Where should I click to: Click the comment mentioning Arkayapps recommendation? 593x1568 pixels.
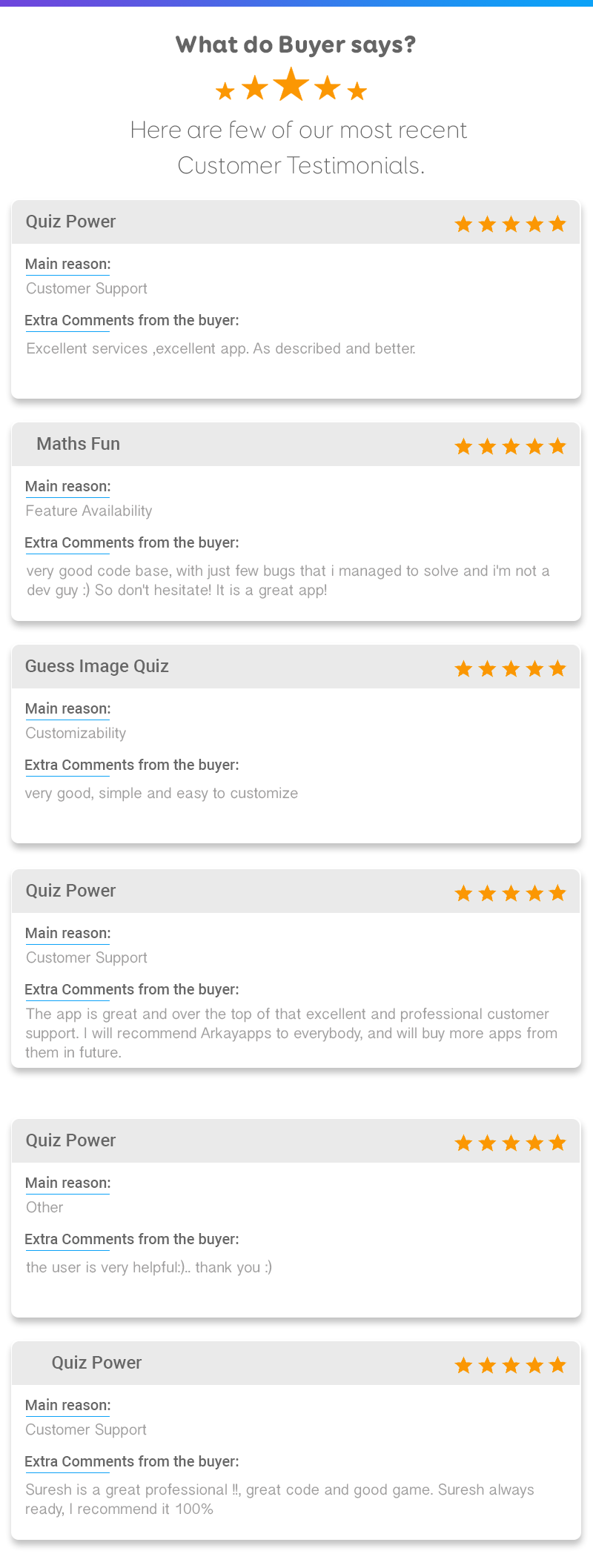(x=291, y=1033)
